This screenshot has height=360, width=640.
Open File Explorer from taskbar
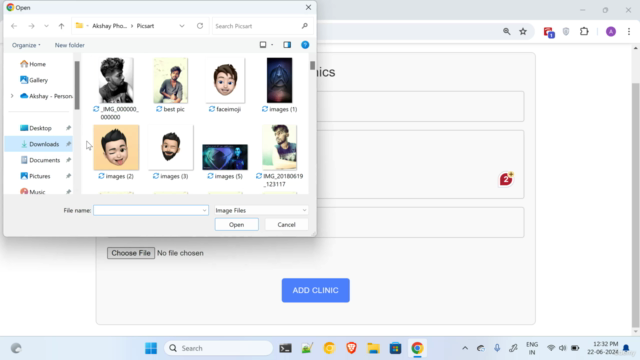pos(373,348)
